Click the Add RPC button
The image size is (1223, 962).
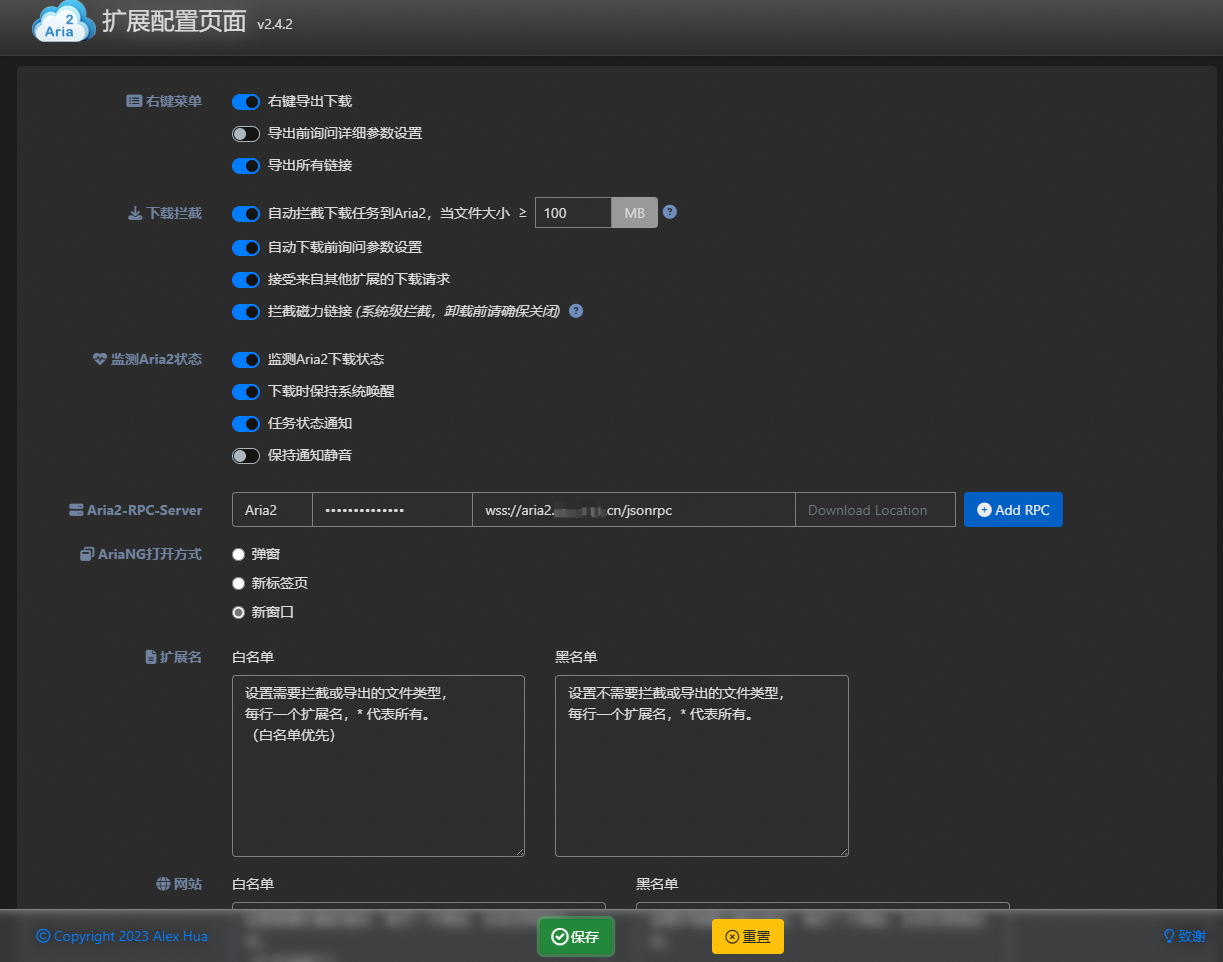pyautogui.click(x=1013, y=509)
